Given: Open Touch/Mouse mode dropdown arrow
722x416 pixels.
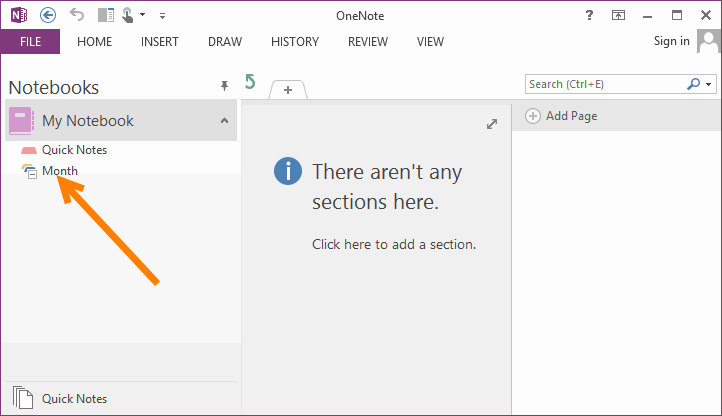Looking at the screenshot, I should tap(143, 15).
